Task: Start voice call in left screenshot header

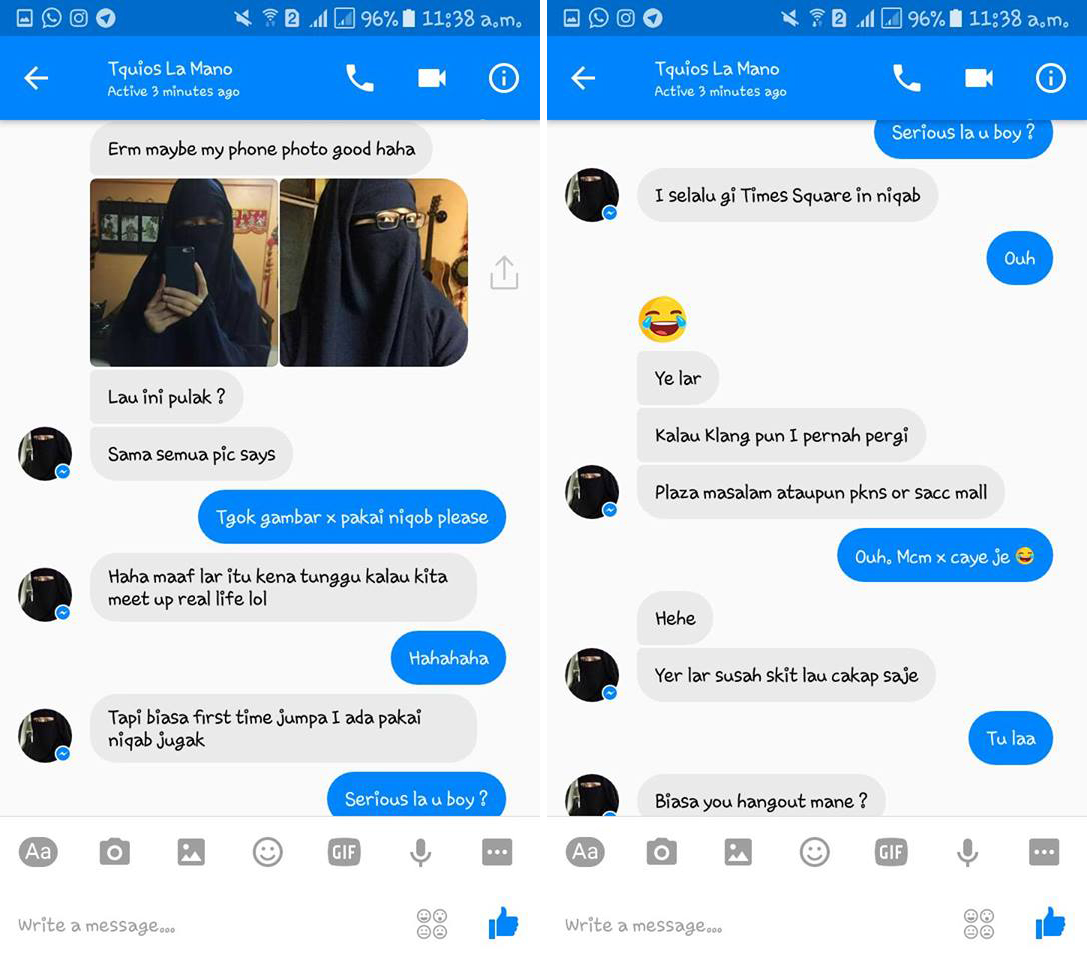Action: 360,78
